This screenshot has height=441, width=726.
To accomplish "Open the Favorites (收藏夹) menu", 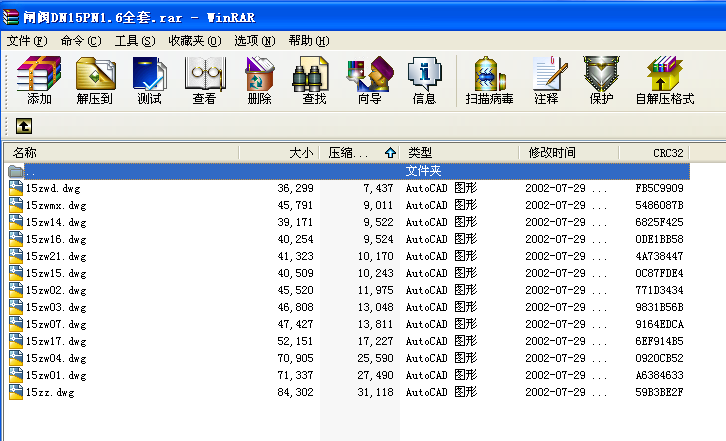I will tap(195, 41).
